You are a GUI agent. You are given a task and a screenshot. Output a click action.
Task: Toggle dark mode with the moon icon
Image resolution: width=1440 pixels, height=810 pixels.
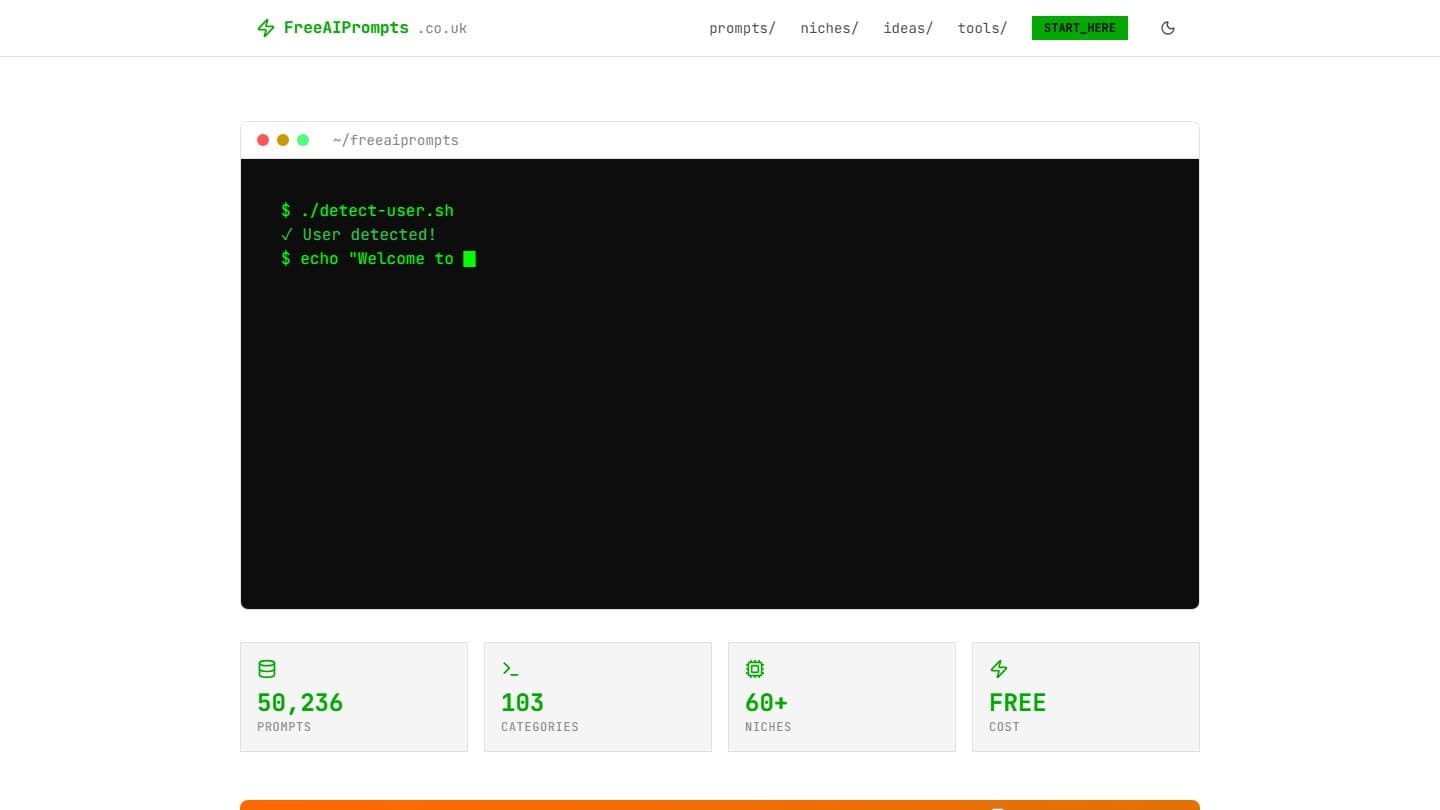pos(1168,28)
